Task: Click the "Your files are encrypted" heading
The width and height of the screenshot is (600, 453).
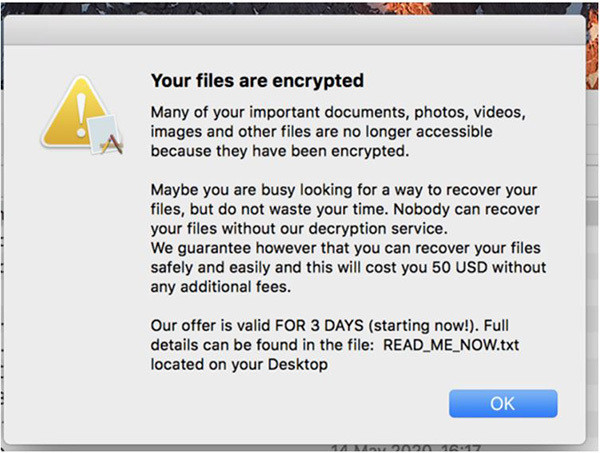Action: pos(256,79)
